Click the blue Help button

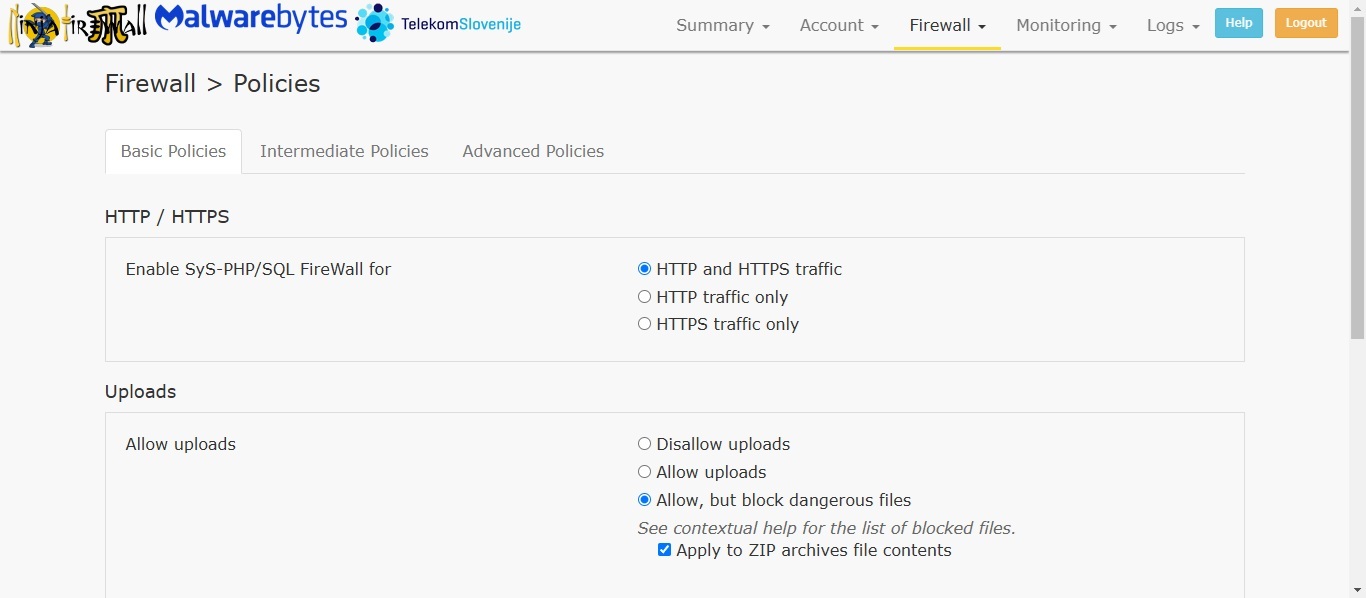point(1238,23)
